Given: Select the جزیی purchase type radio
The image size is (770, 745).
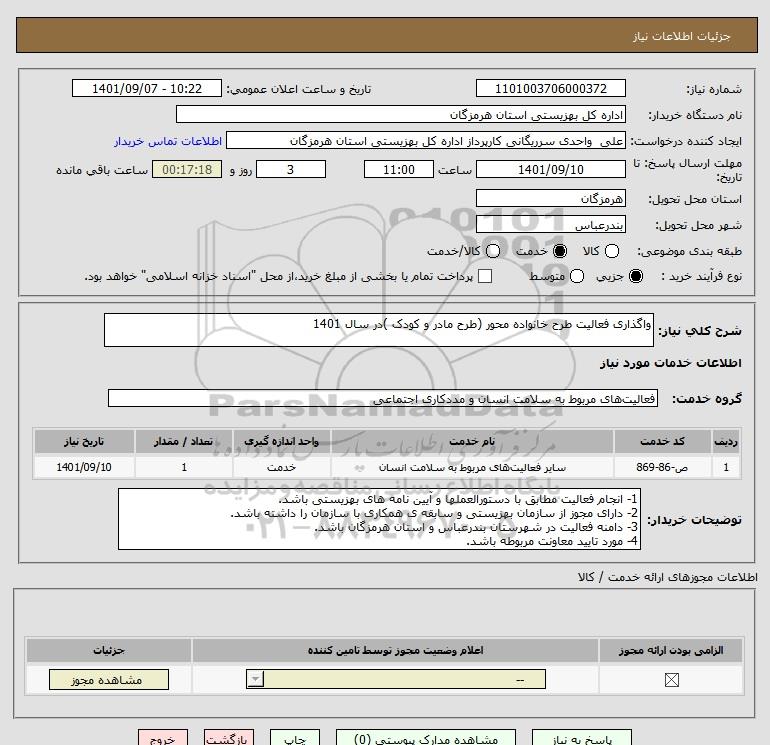Looking at the screenshot, I should pos(635,276).
